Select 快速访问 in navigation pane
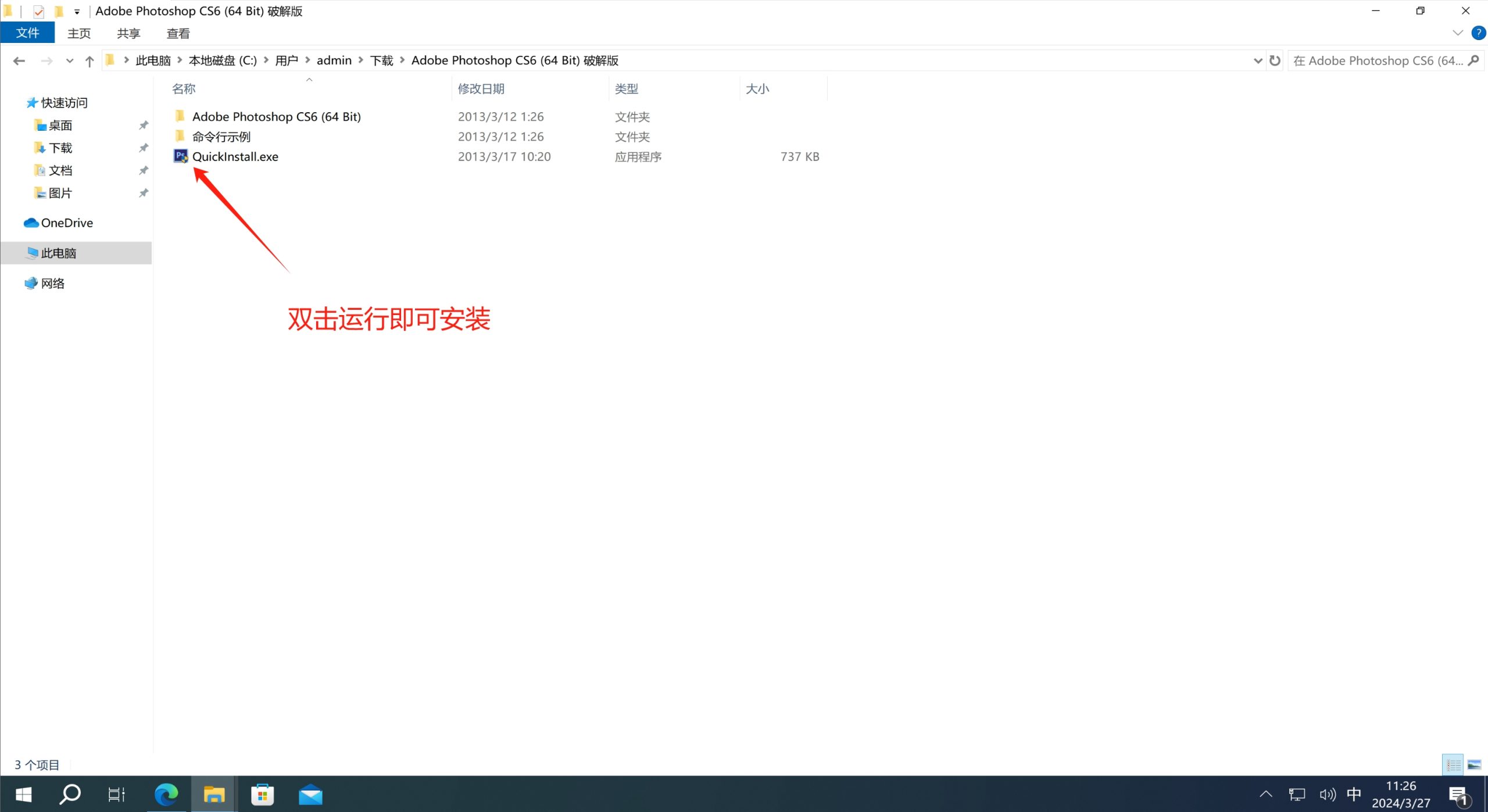This screenshot has height=812, width=1488. point(64,103)
